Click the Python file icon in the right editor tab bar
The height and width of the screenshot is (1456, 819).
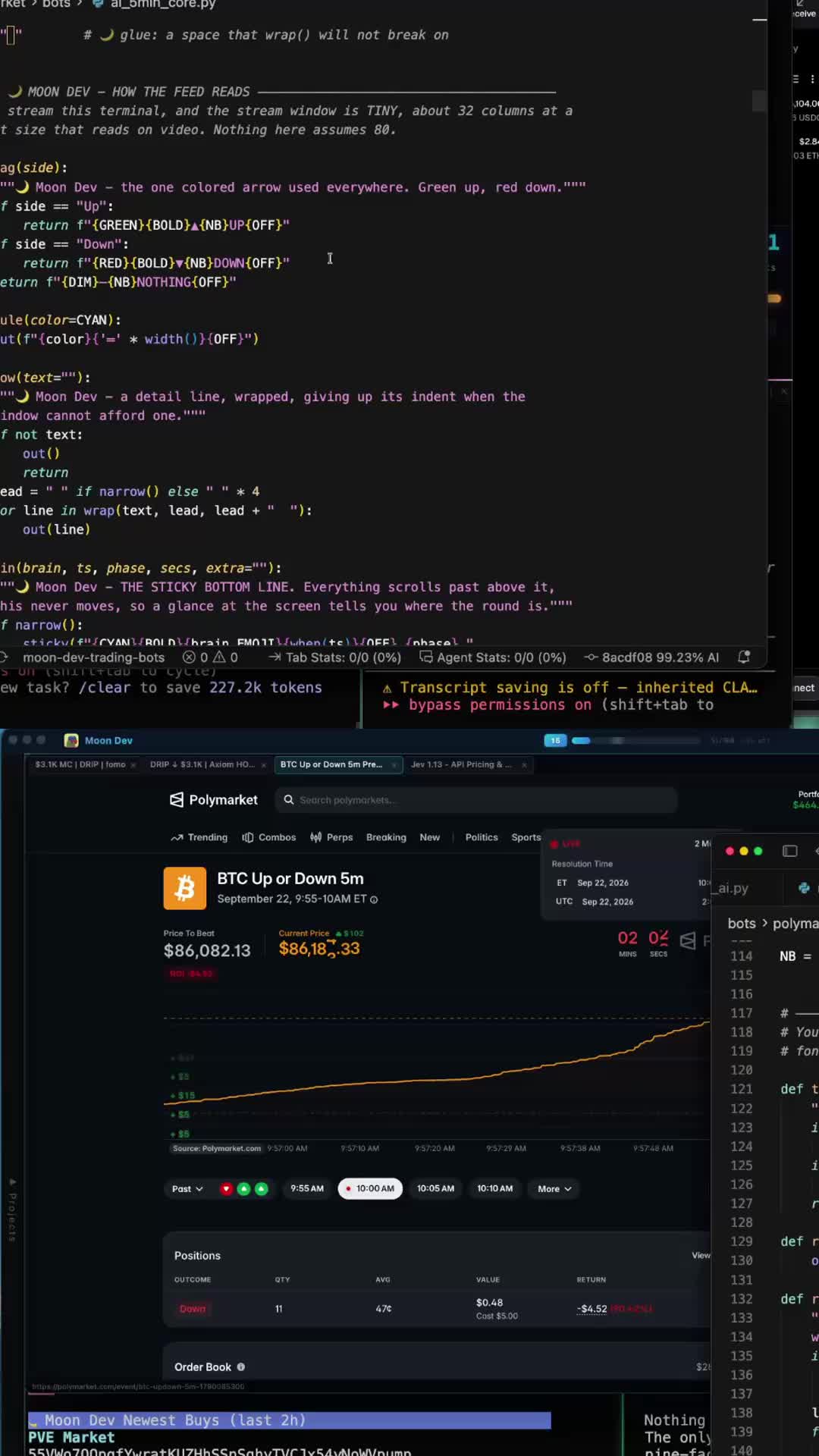click(804, 888)
